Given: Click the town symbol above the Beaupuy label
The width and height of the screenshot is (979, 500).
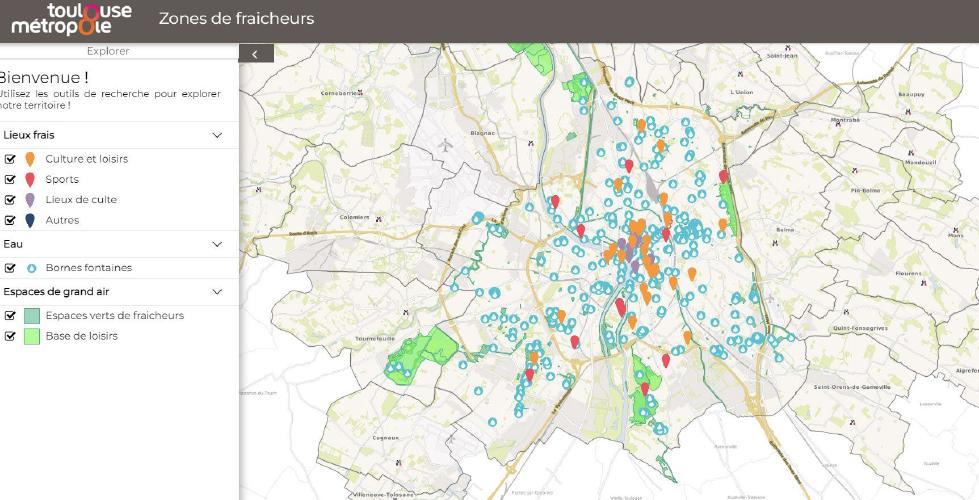Looking at the screenshot, I should point(907,112).
